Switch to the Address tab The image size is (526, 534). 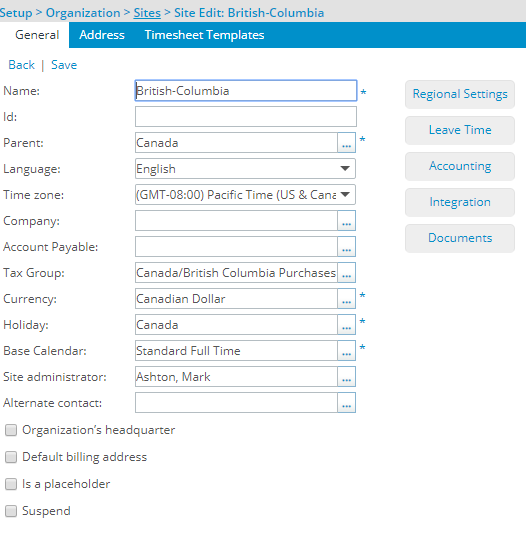pos(102,35)
